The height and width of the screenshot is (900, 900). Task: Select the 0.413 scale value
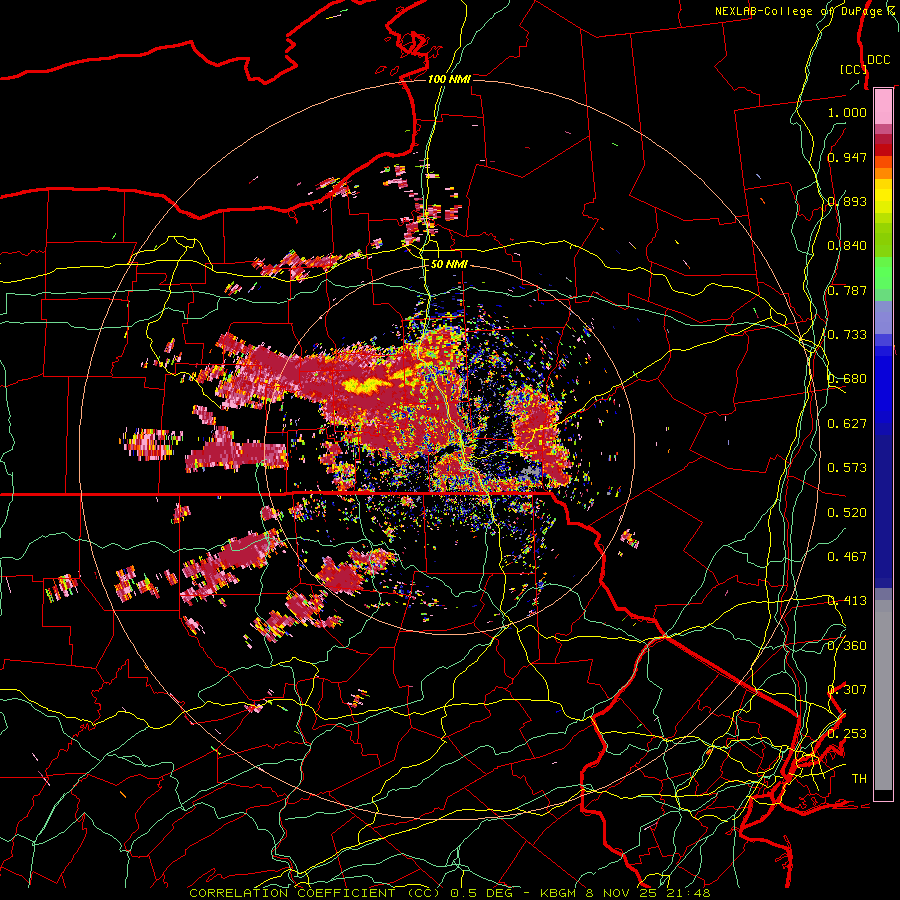[847, 601]
